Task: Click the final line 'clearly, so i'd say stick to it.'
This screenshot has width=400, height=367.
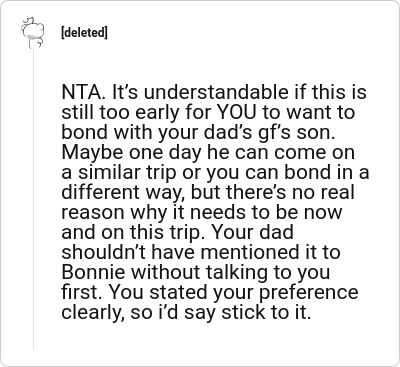Action: [x=186, y=312]
